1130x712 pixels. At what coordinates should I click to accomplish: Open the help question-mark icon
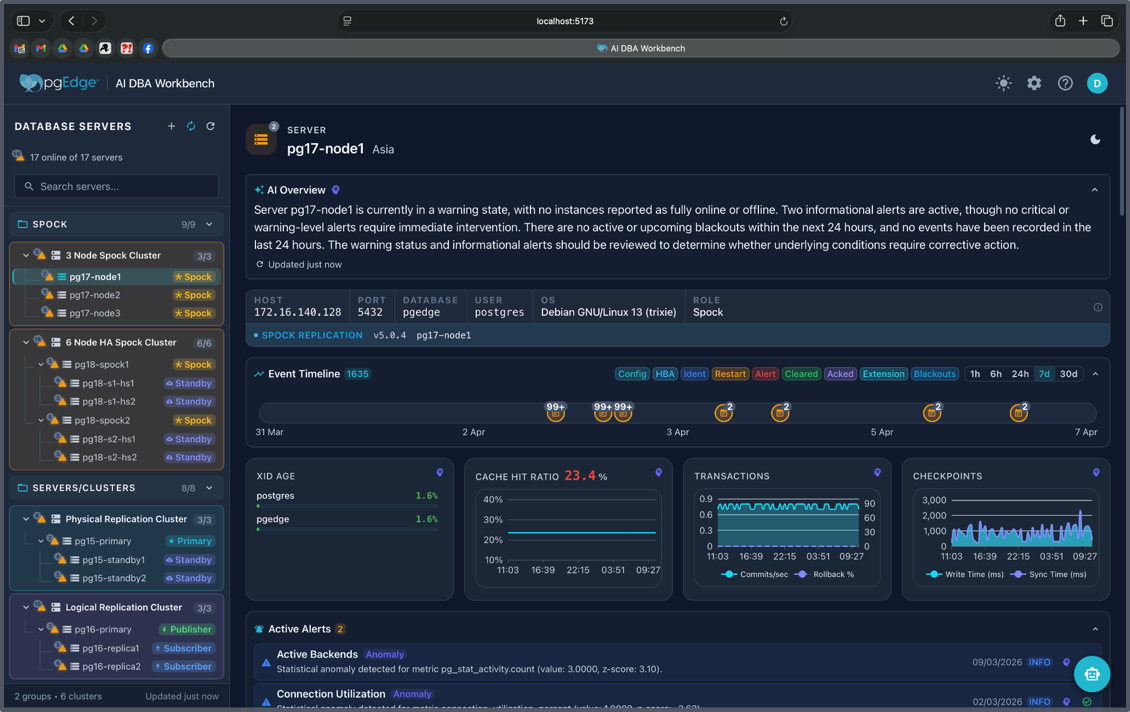click(1065, 83)
